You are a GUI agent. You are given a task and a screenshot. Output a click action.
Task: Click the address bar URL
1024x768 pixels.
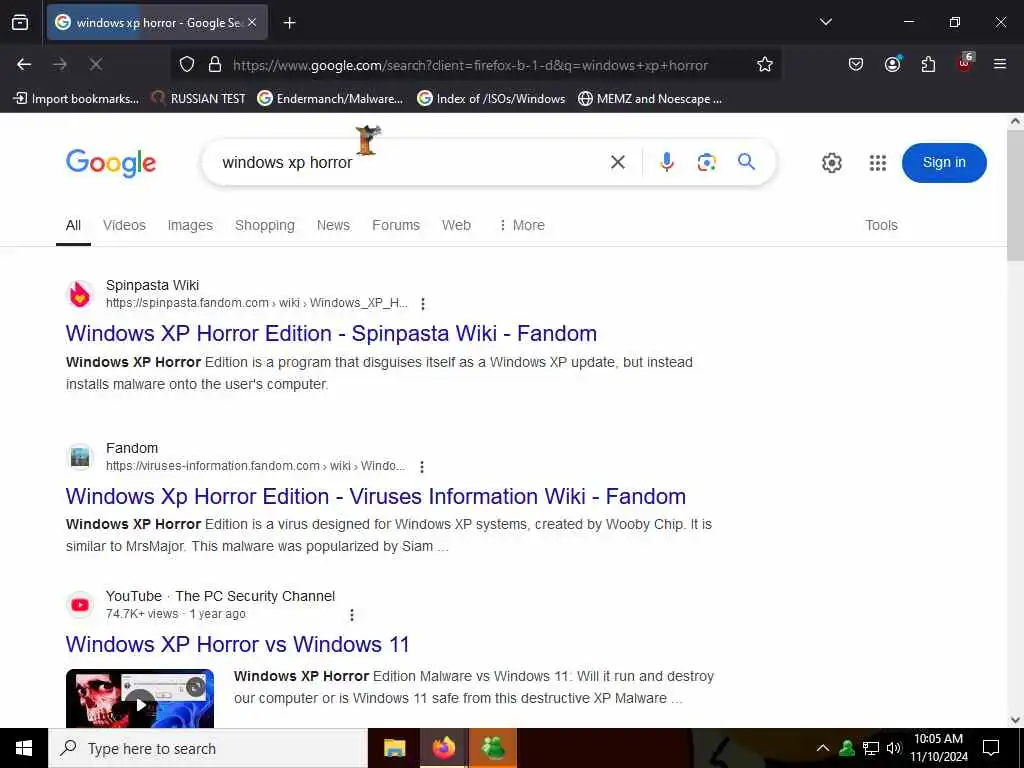(470, 65)
